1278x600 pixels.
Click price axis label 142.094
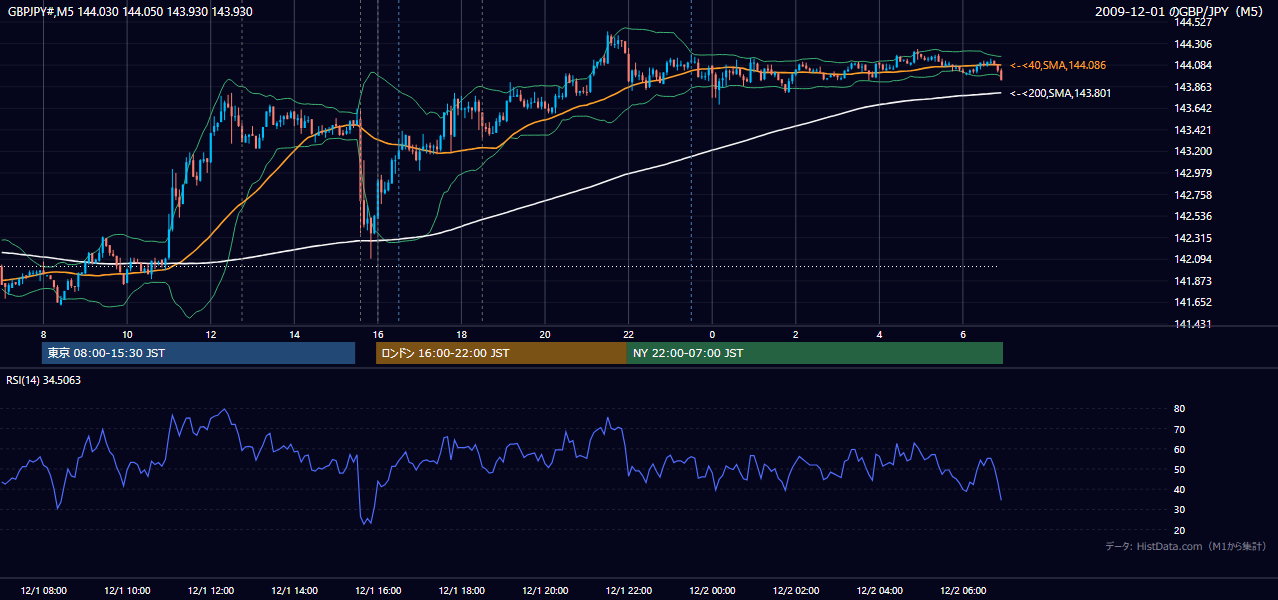(1193, 259)
